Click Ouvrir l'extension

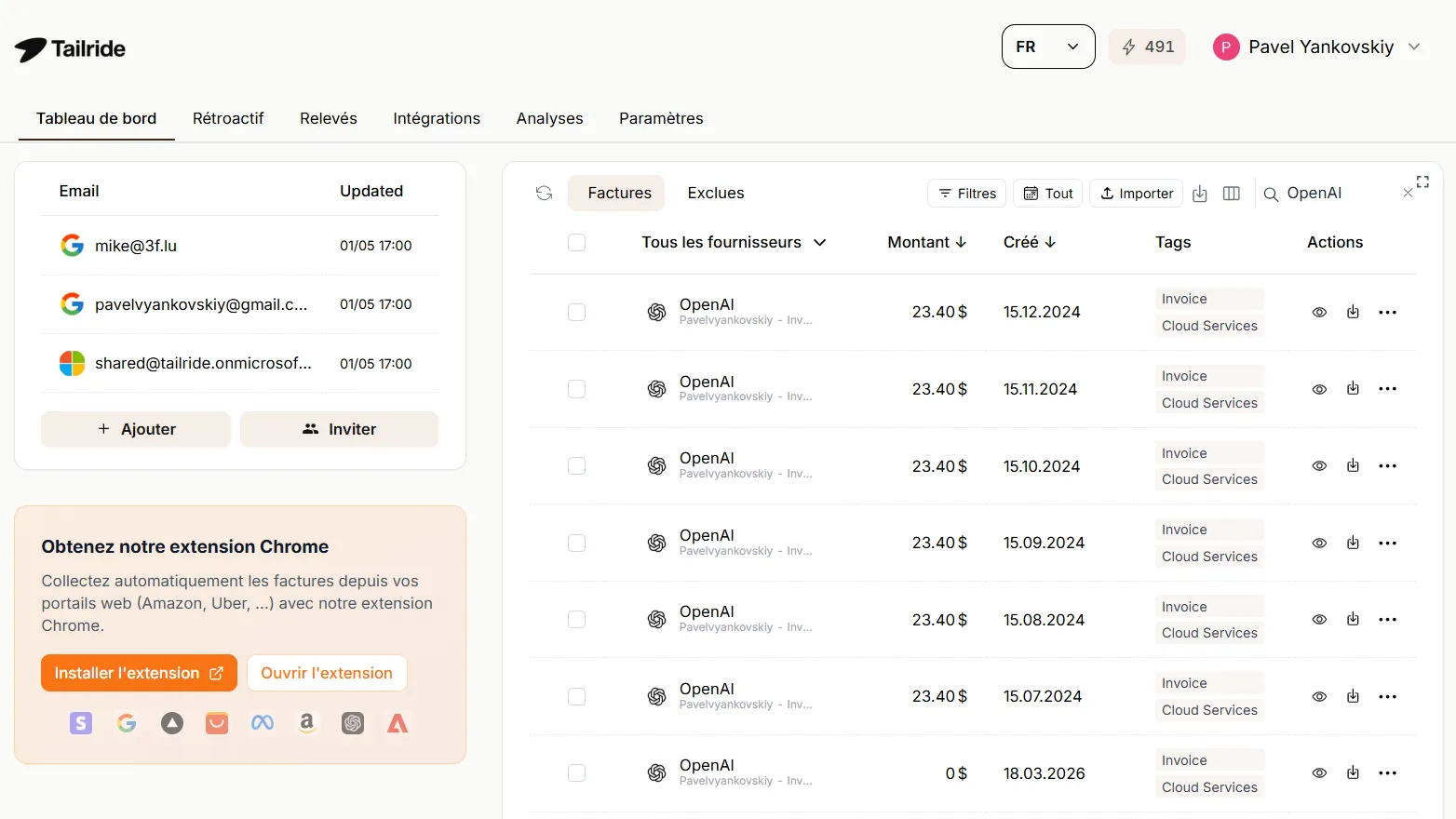point(327,673)
